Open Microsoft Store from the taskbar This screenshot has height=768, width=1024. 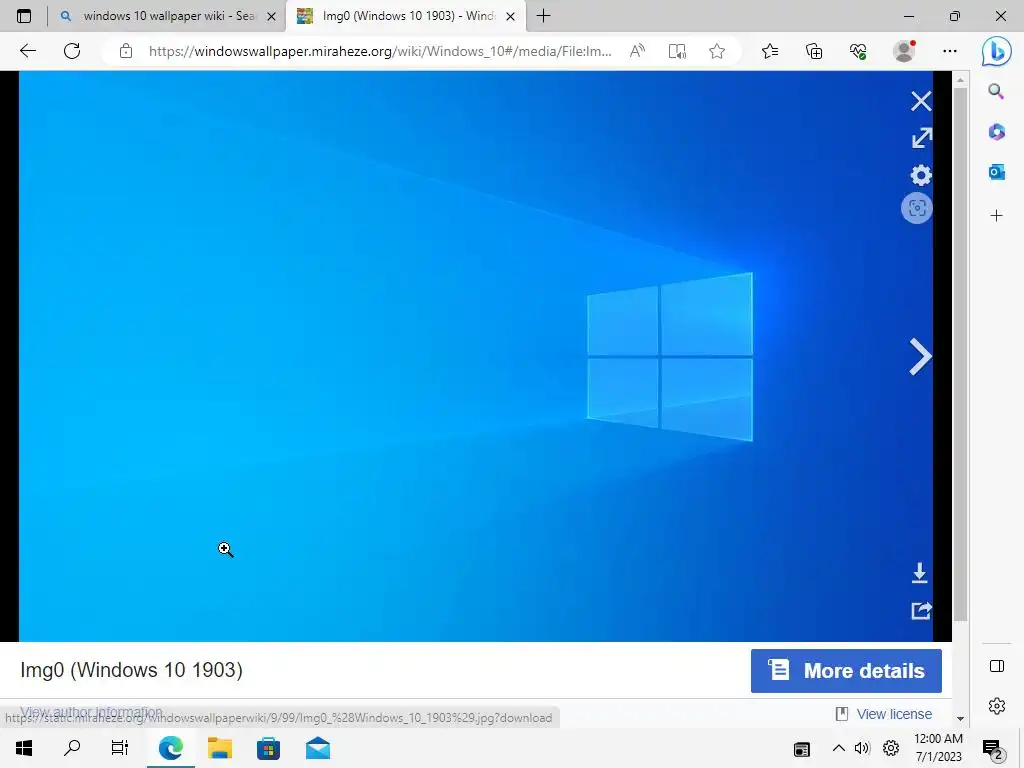pos(268,748)
